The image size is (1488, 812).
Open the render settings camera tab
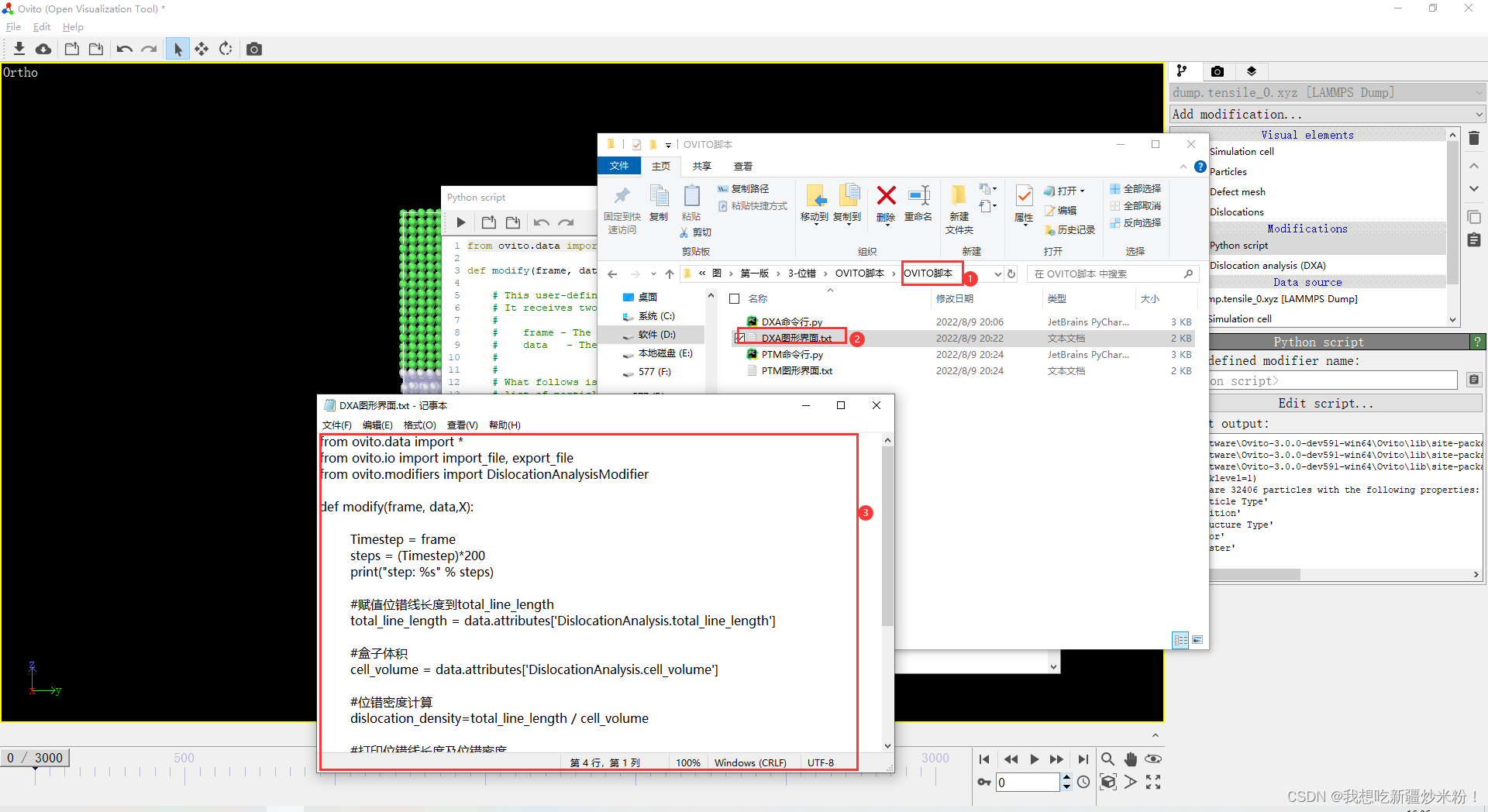pyautogui.click(x=1217, y=71)
